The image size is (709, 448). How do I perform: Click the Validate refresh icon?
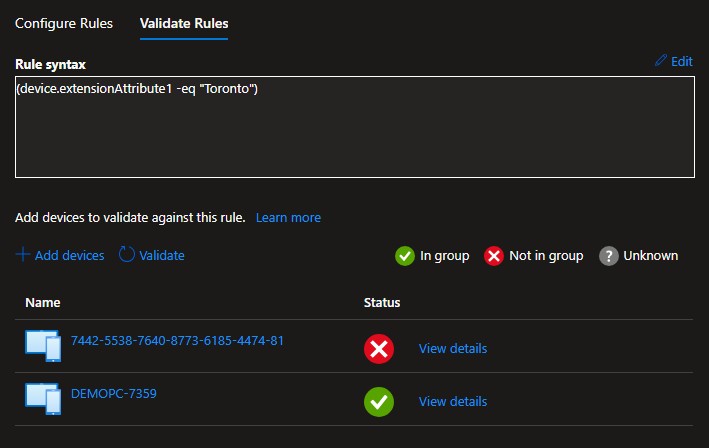tap(127, 255)
